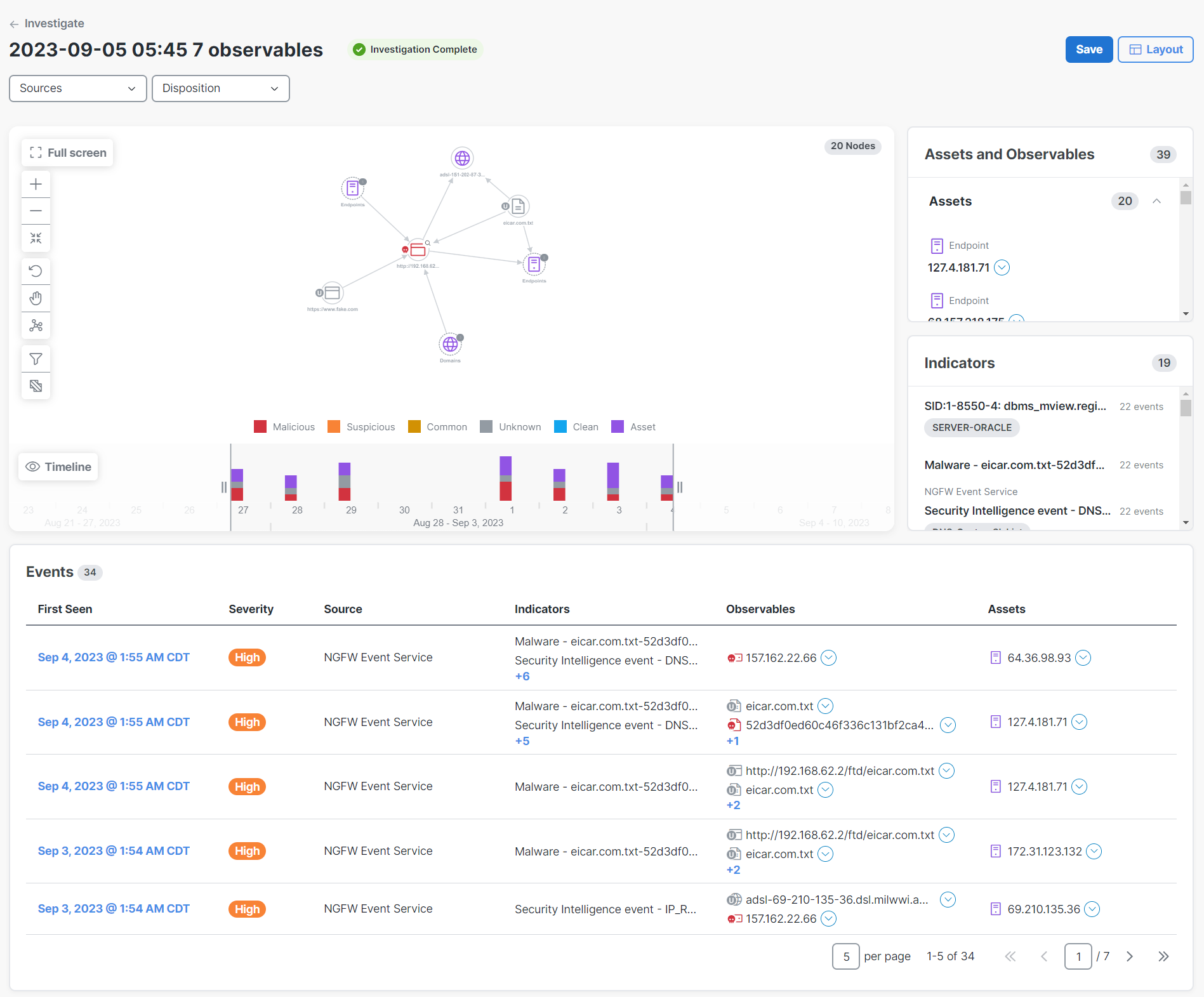1204x997 pixels.
Task: Open the graph filter funnel icon
Action: [x=36, y=359]
